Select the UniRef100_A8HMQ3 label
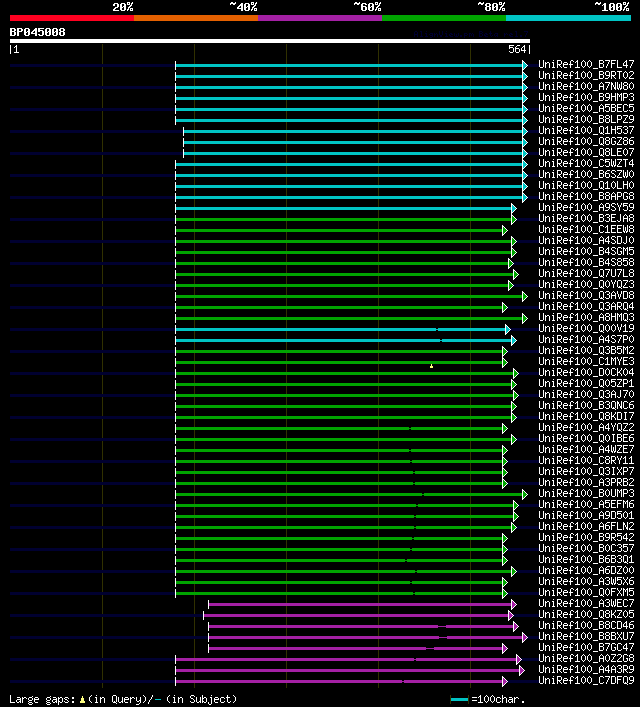 click(x=586, y=317)
